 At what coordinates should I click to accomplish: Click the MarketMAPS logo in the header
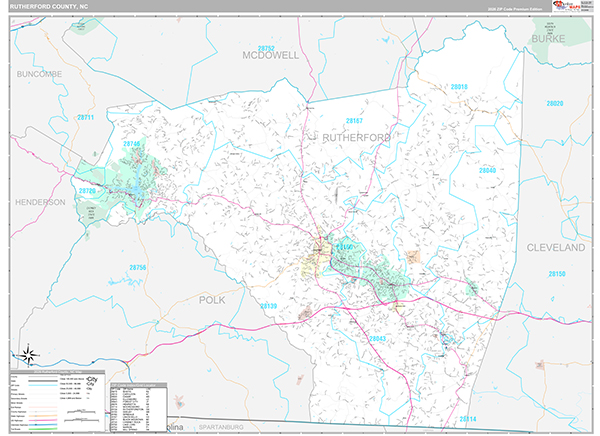point(567,6)
